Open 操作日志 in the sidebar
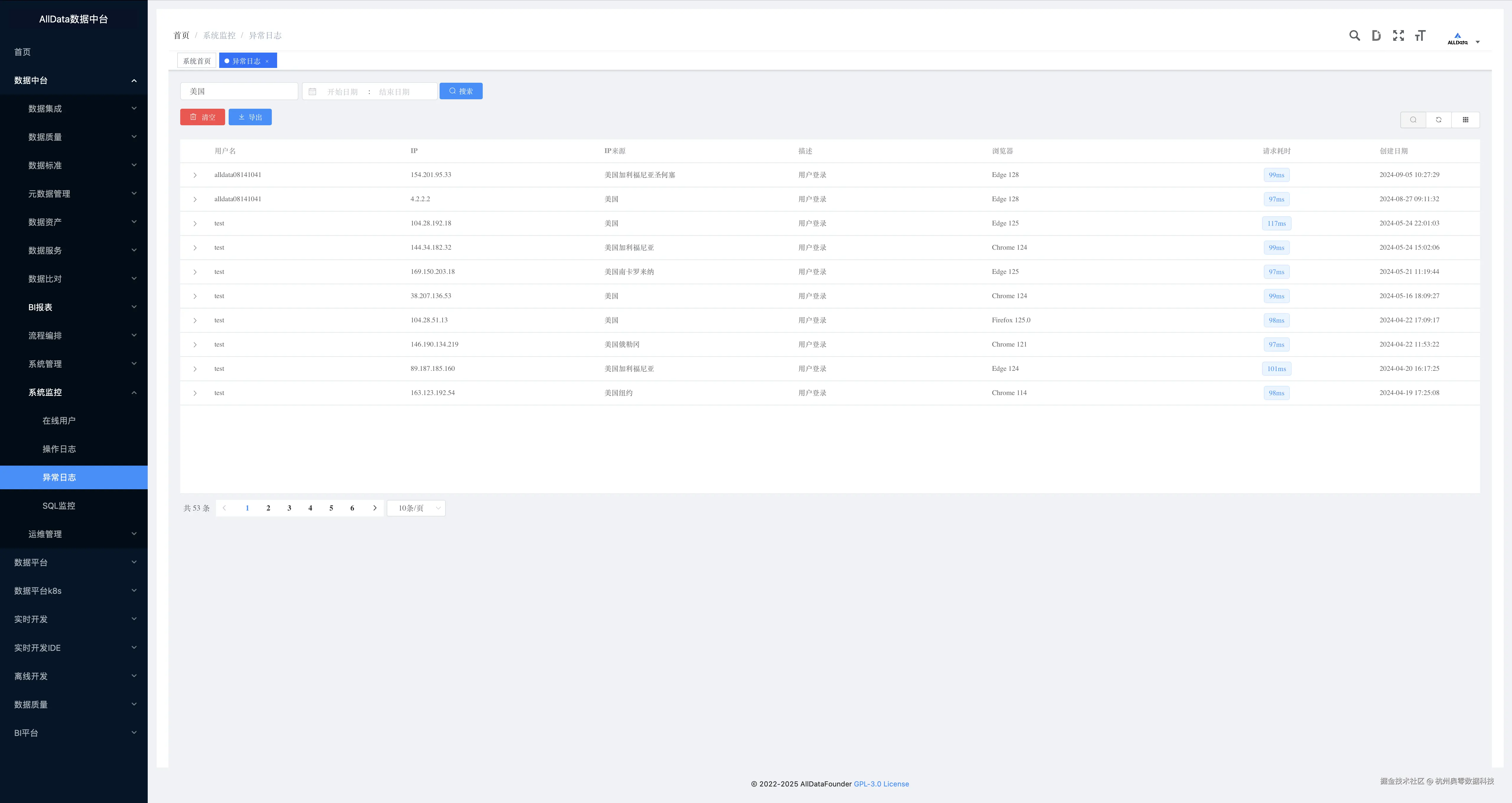 (59, 449)
